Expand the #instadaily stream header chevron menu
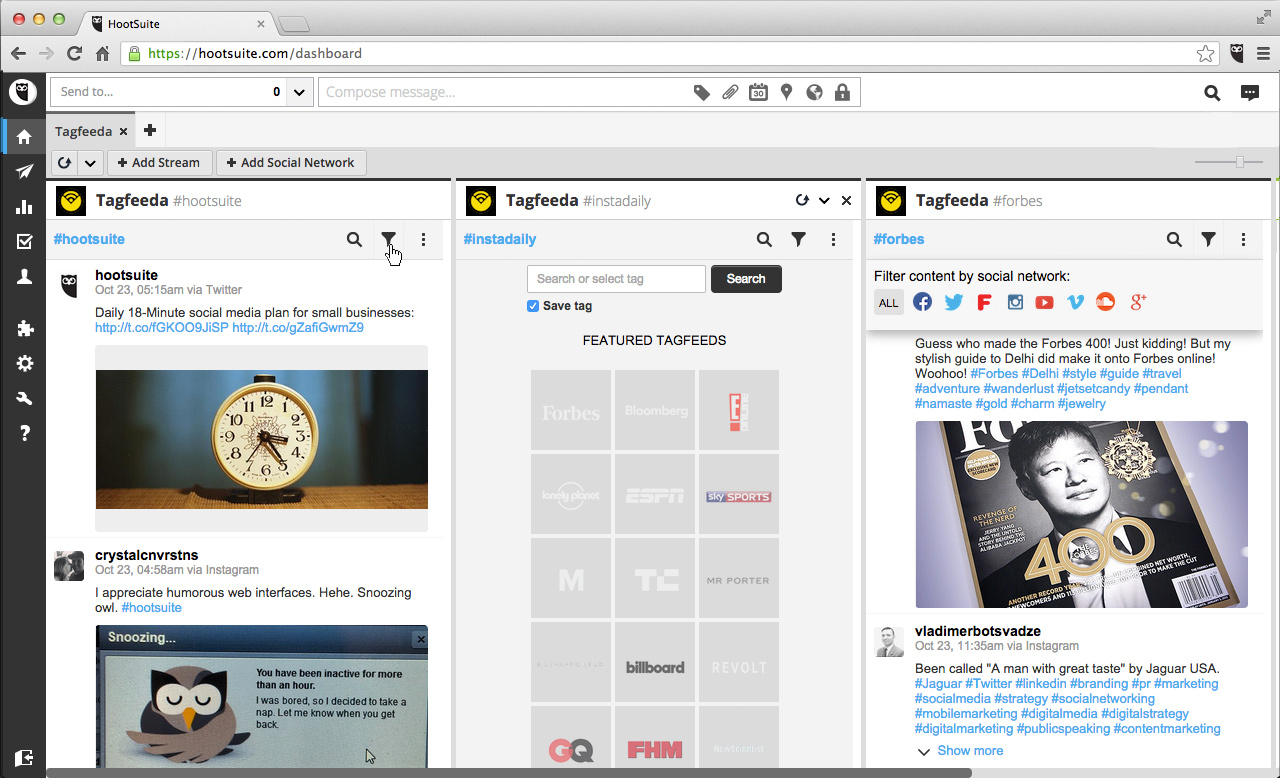 click(x=824, y=201)
